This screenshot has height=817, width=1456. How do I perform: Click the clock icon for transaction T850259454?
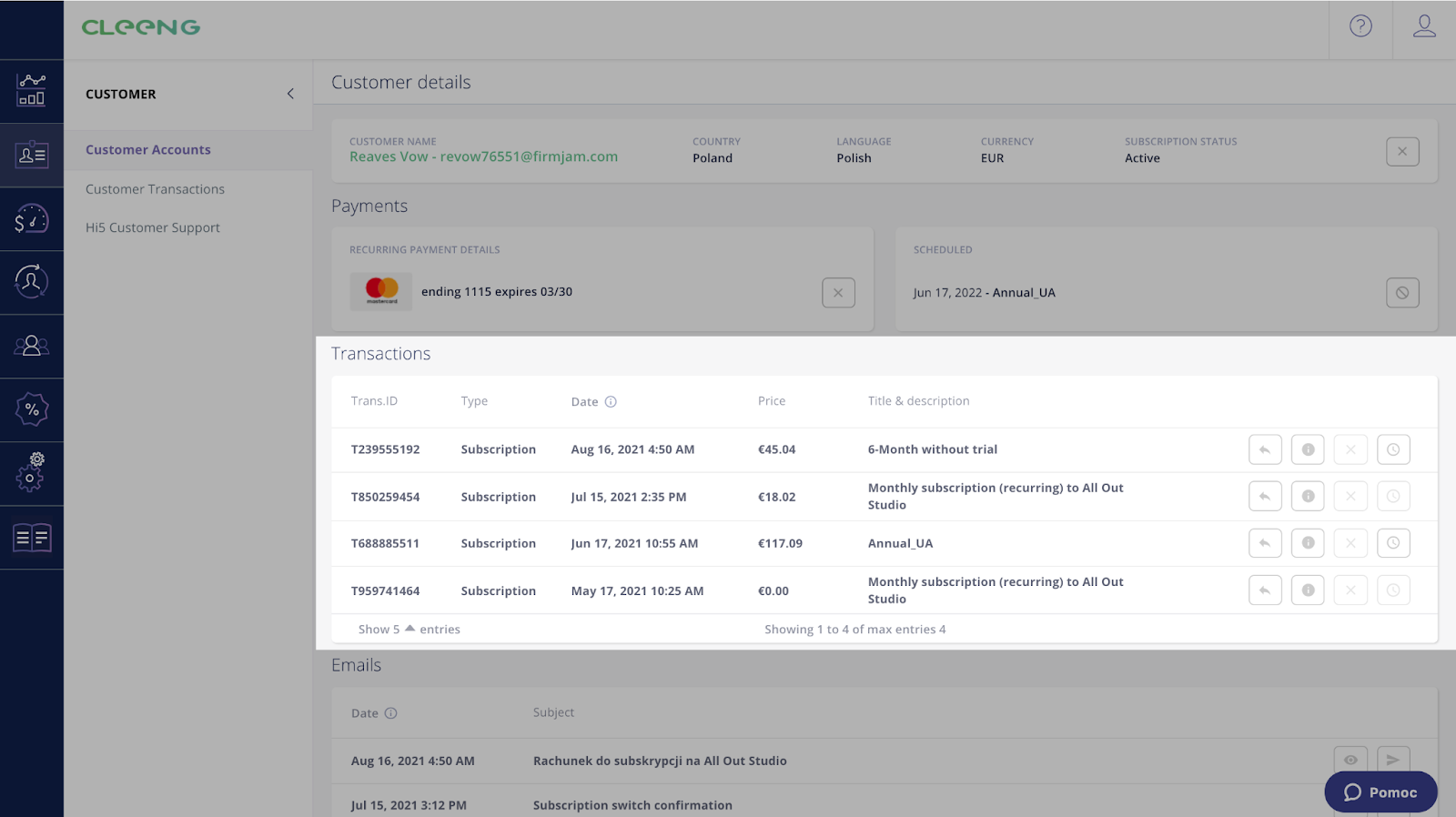(1393, 497)
